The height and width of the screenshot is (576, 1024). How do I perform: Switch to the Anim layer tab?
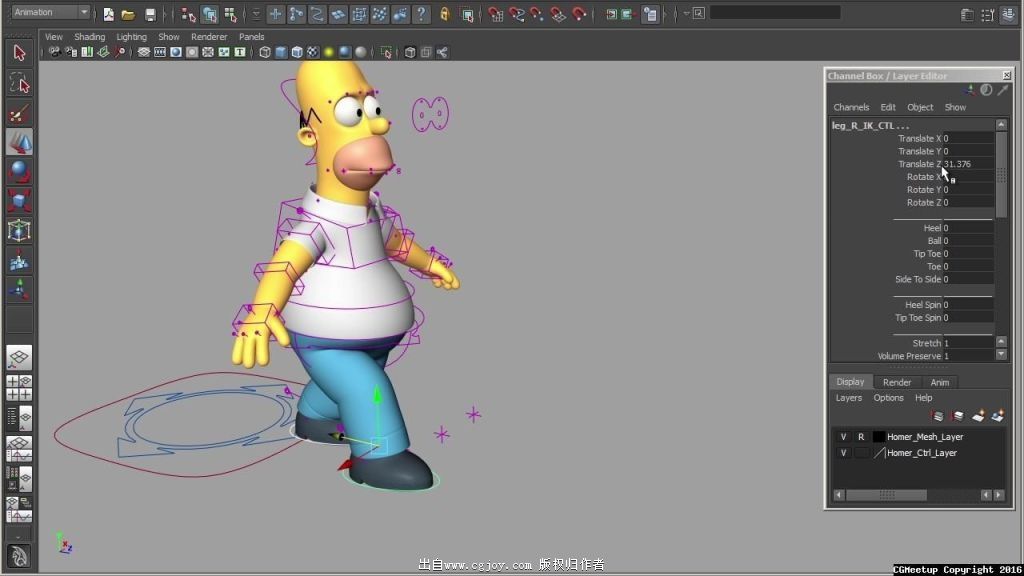(x=940, y=383)
